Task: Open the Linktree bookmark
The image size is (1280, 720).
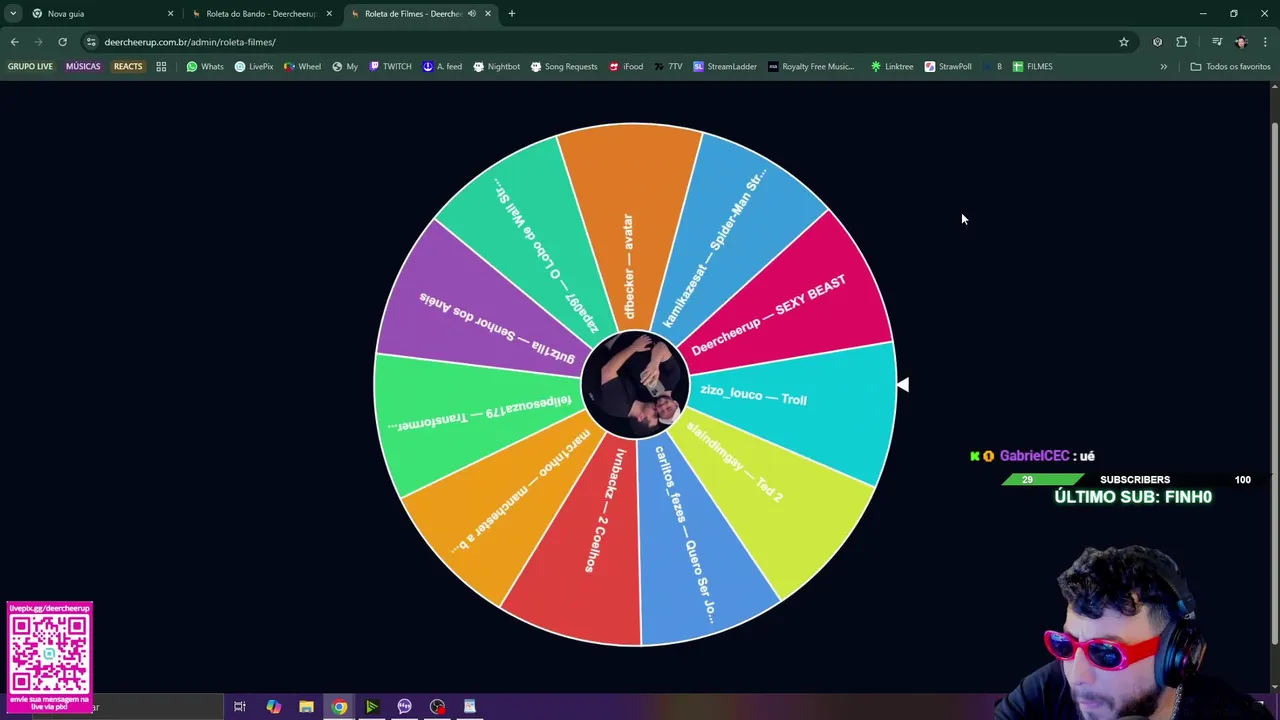Action: [891, 67]
